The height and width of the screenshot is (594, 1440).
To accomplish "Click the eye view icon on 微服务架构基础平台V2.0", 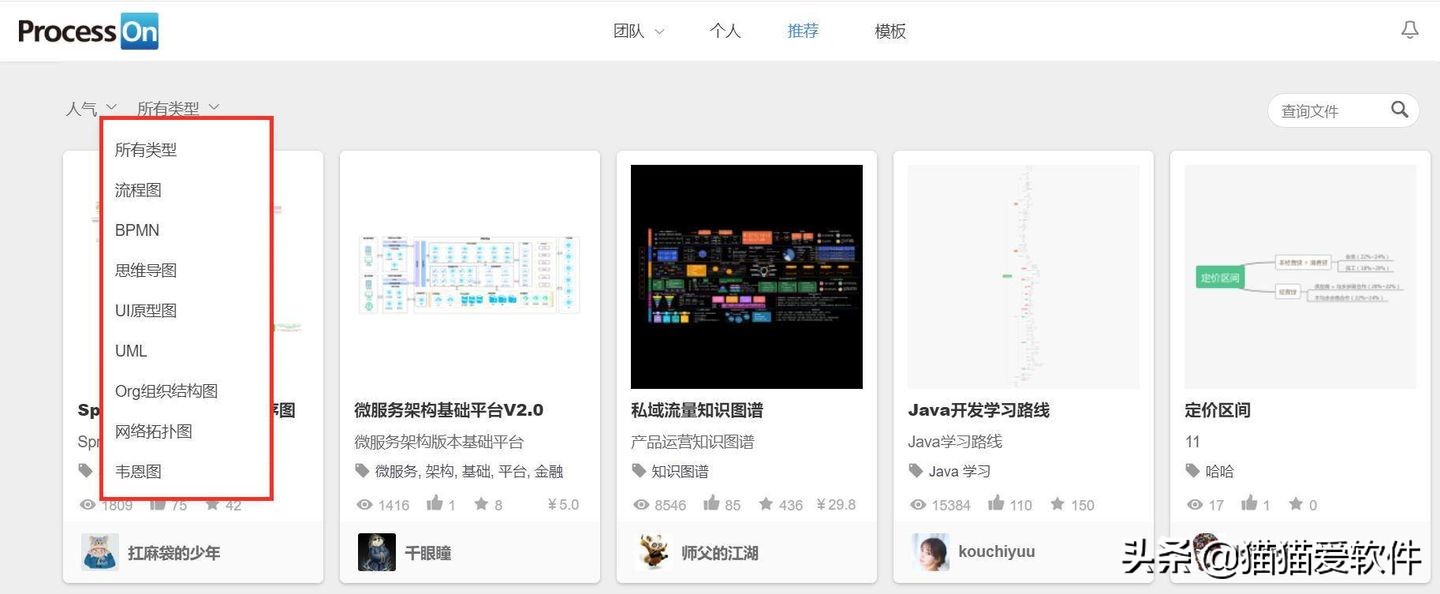I will (364, 505).
